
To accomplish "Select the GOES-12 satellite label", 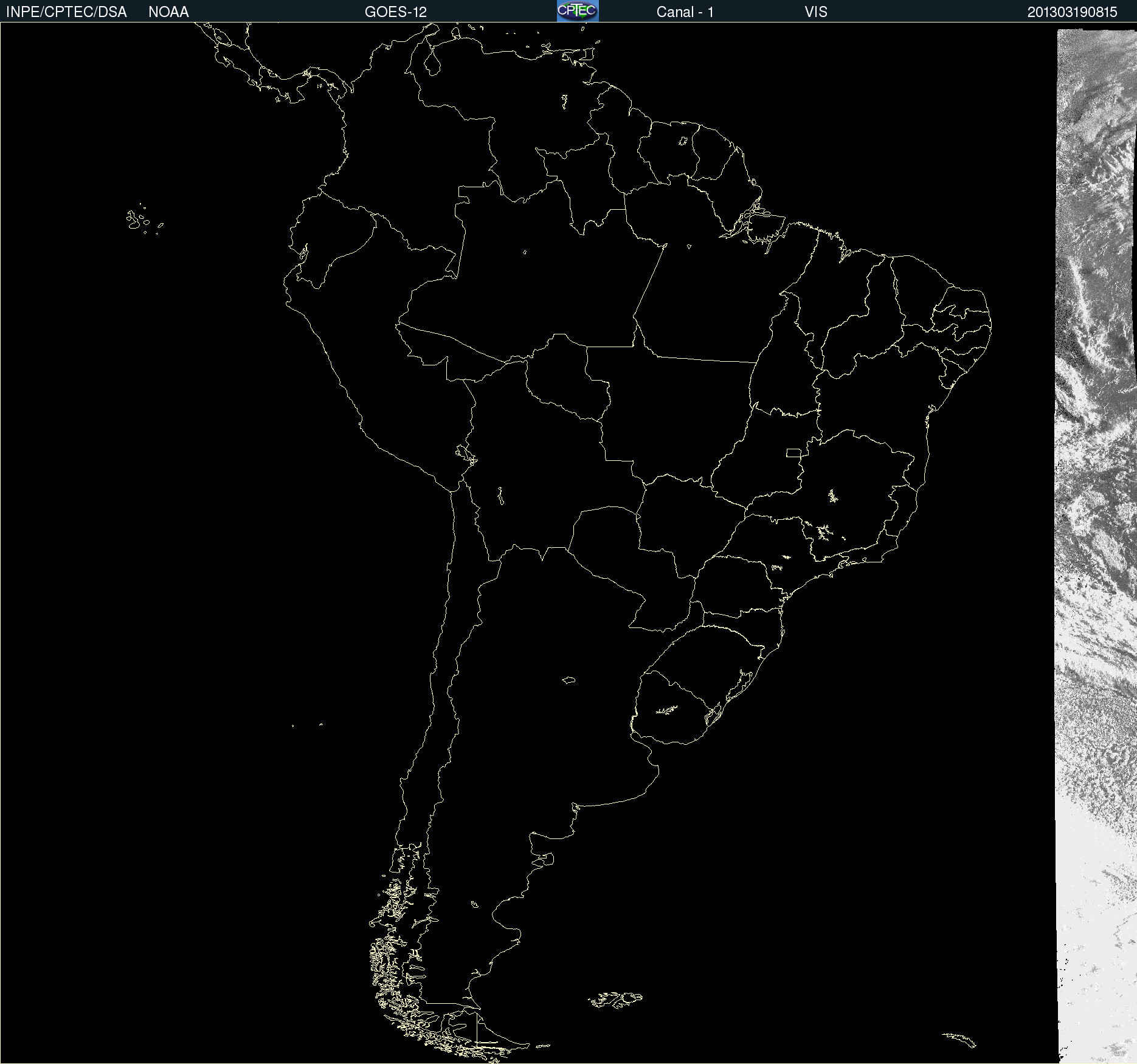I will (x=396, y=12).
